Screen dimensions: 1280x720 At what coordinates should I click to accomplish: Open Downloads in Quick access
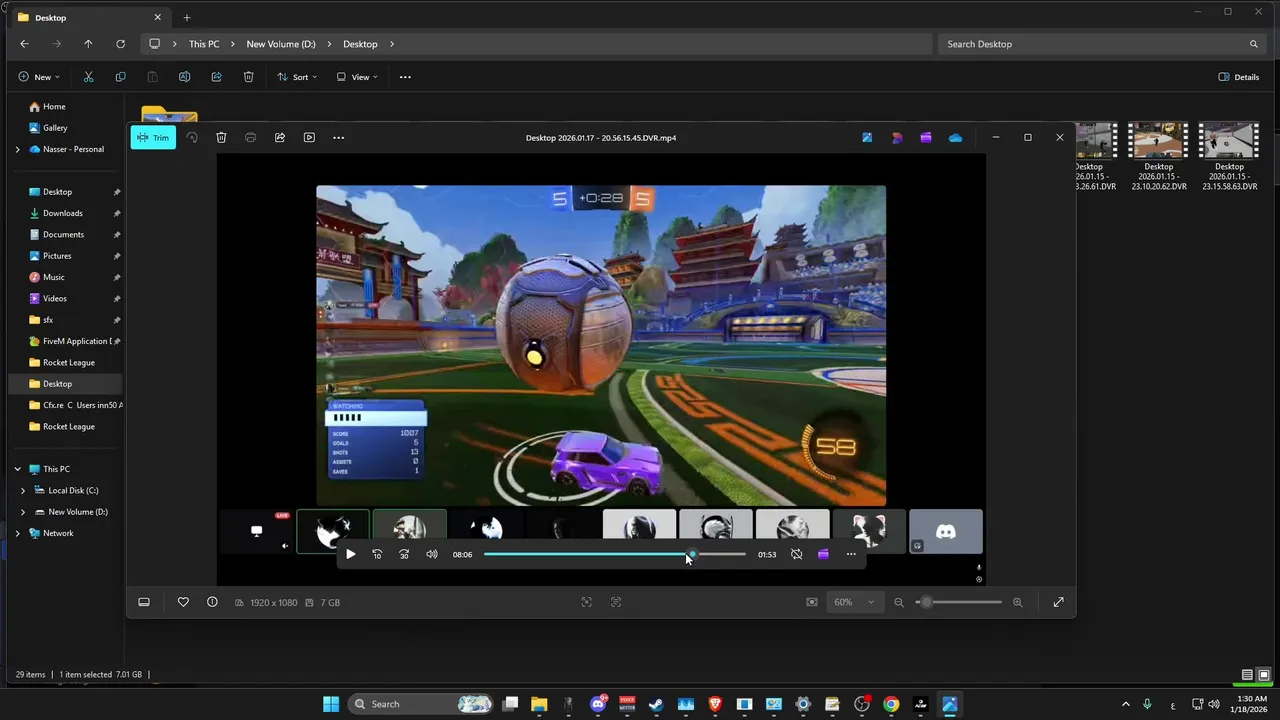tap(63, 213)
